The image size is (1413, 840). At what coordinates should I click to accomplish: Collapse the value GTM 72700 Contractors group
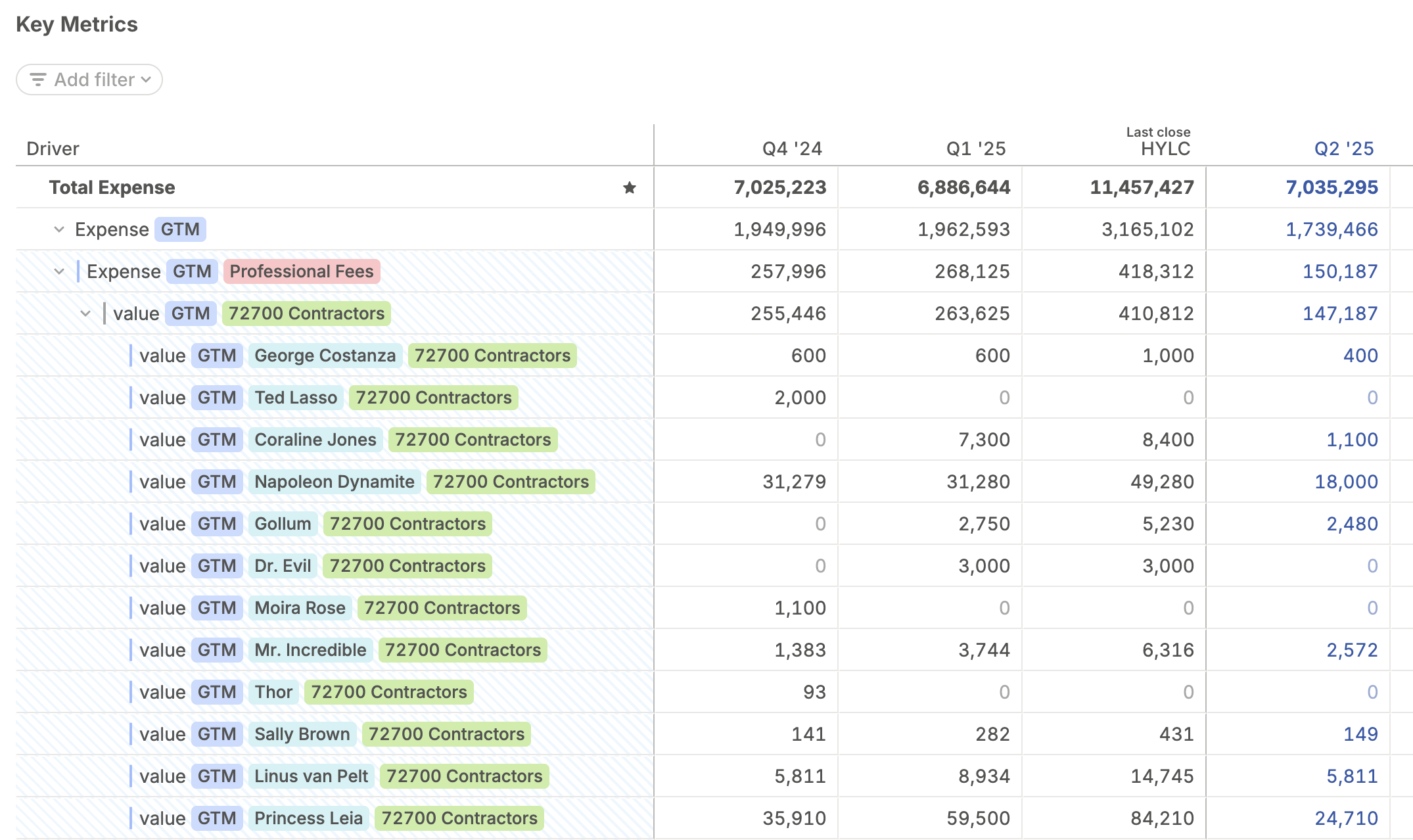pyautogui.click(x=85, y=314)
